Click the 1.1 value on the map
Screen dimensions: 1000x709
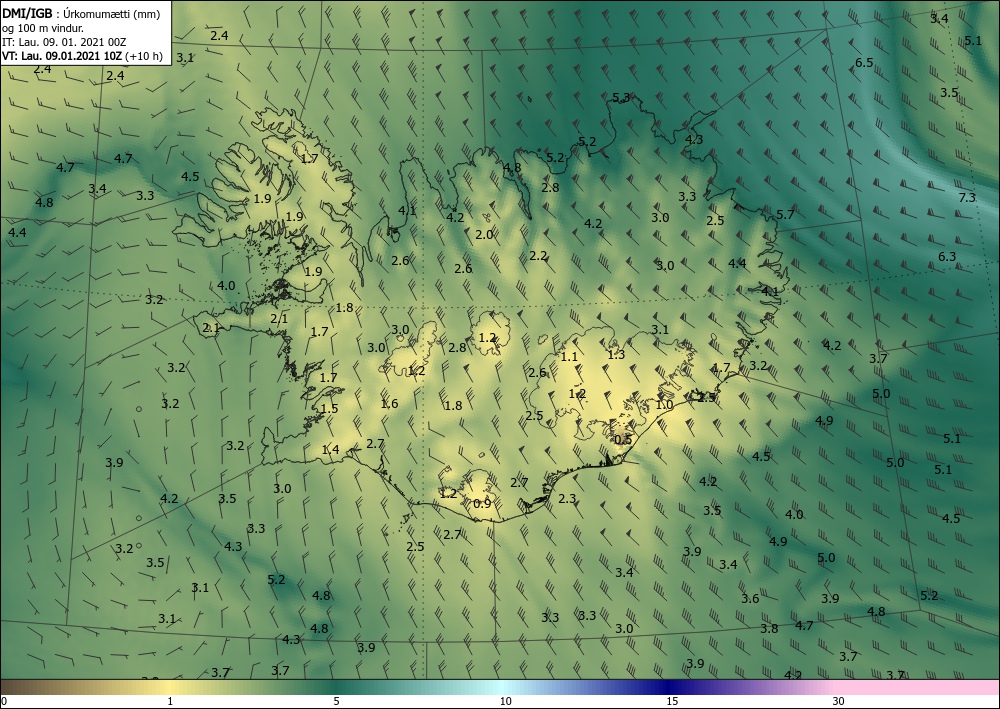pos(569,357)
